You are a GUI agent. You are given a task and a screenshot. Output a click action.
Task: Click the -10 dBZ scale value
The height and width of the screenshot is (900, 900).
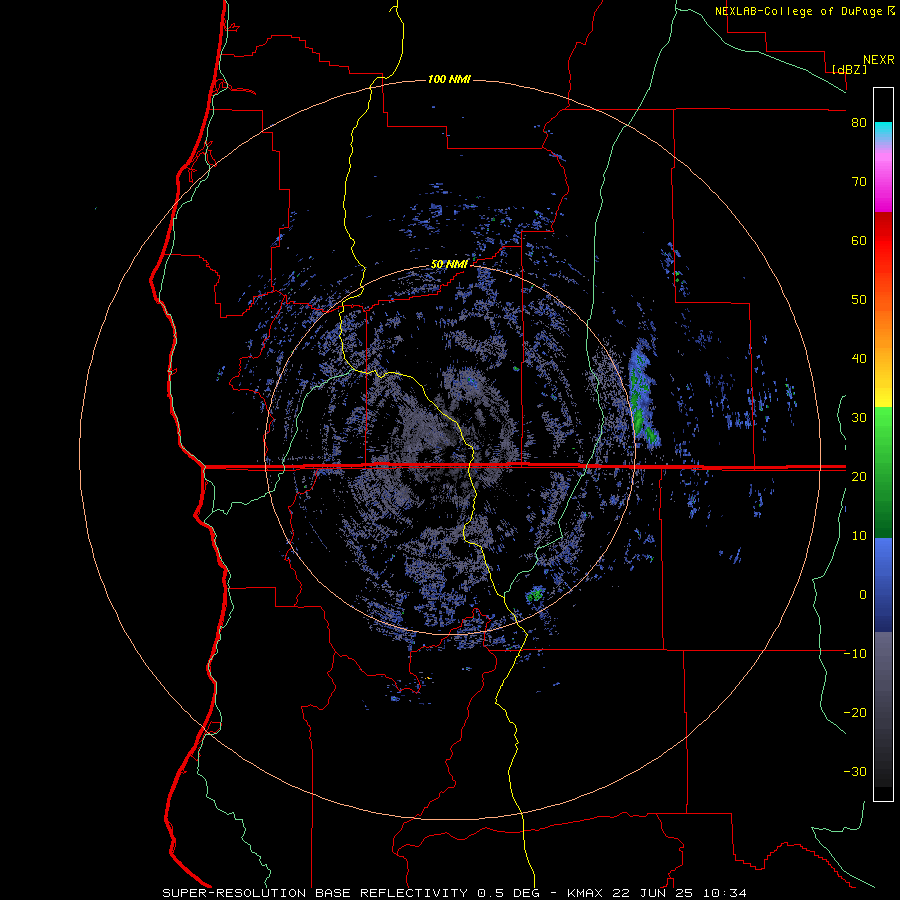855,653
